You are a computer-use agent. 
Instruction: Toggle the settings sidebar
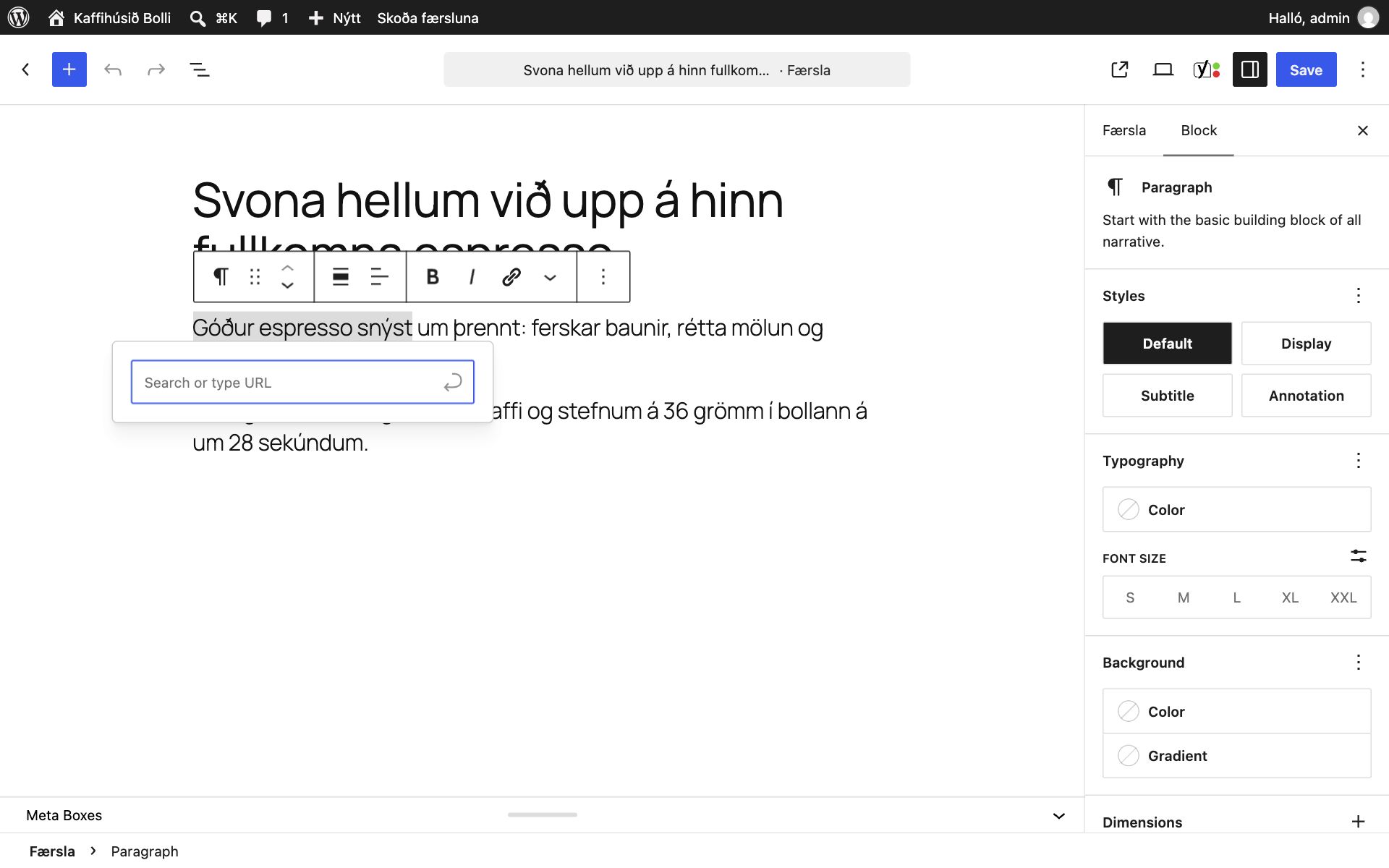point(1250,69)
